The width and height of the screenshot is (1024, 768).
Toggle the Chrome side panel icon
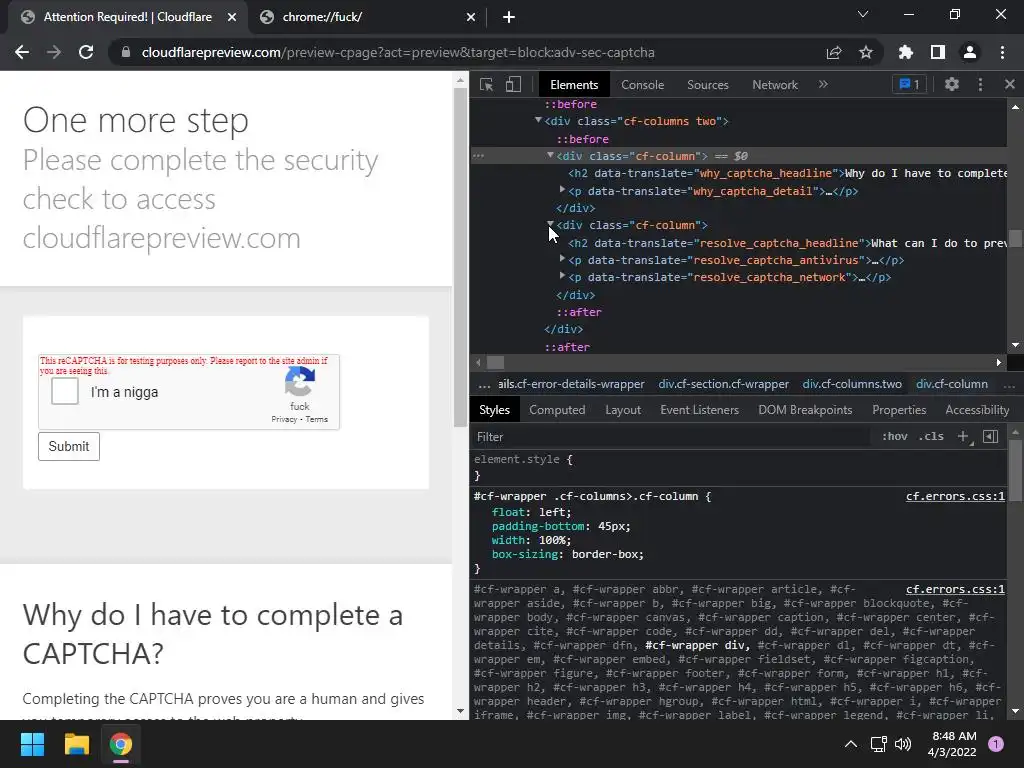(x=938, y=52)
